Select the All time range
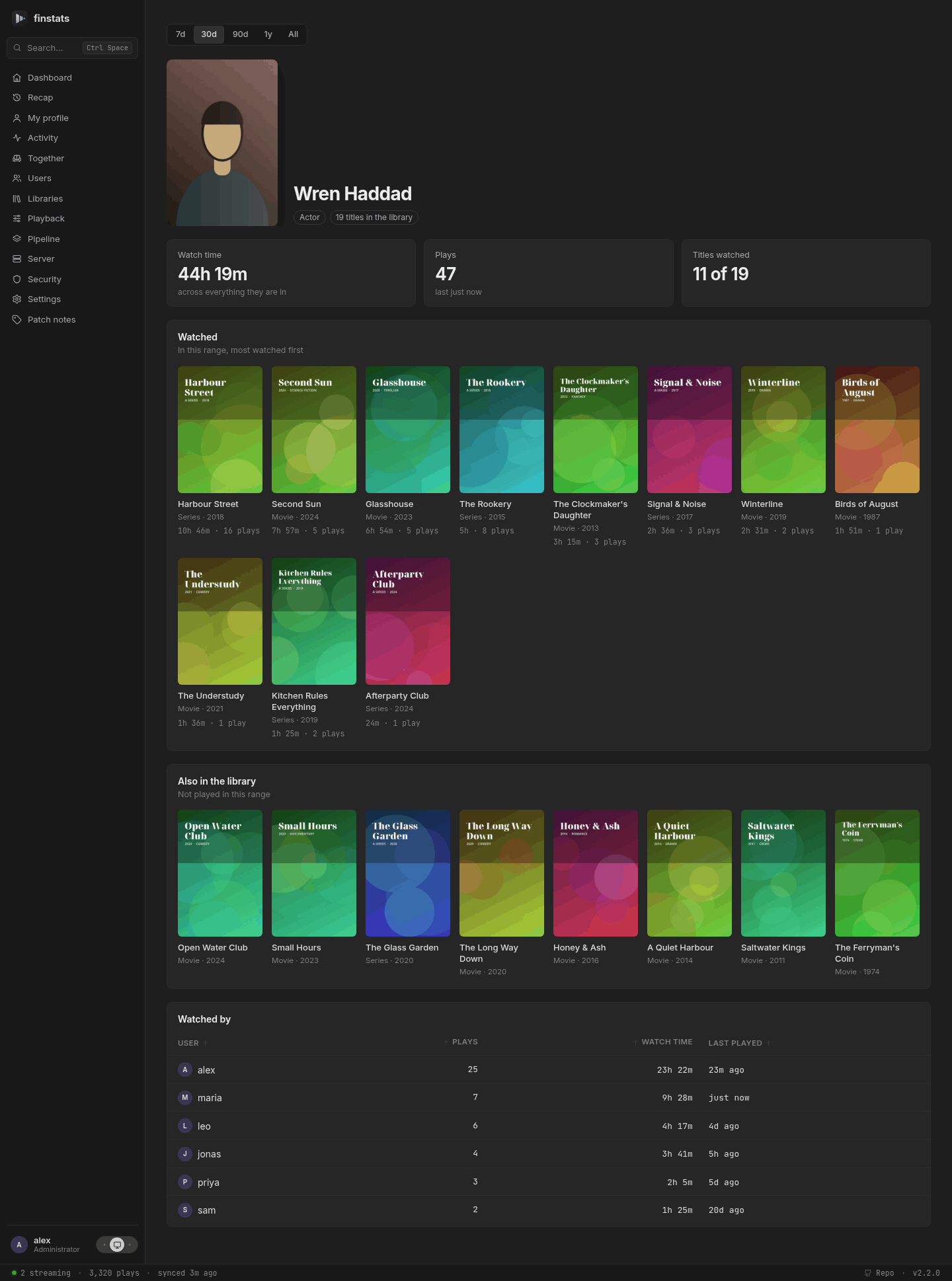The width and height of the screenshot is (952, 1281). pyautogui.click(x=294, y=34)
